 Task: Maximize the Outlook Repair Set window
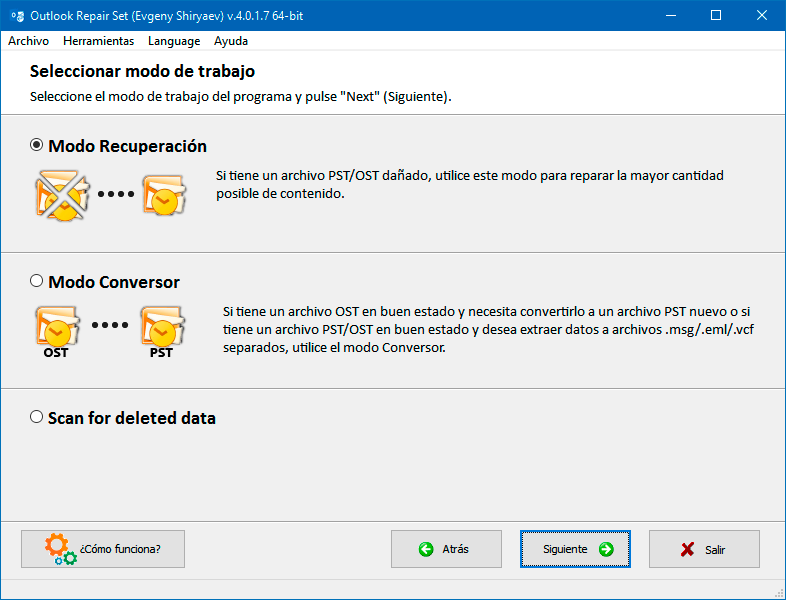point(716,16)
